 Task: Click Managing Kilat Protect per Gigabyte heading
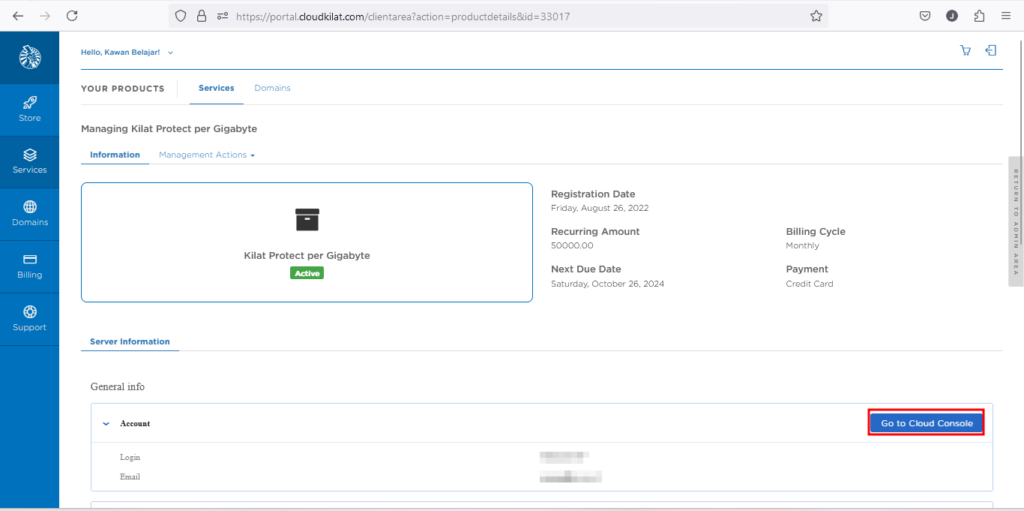tap(169, 129)
